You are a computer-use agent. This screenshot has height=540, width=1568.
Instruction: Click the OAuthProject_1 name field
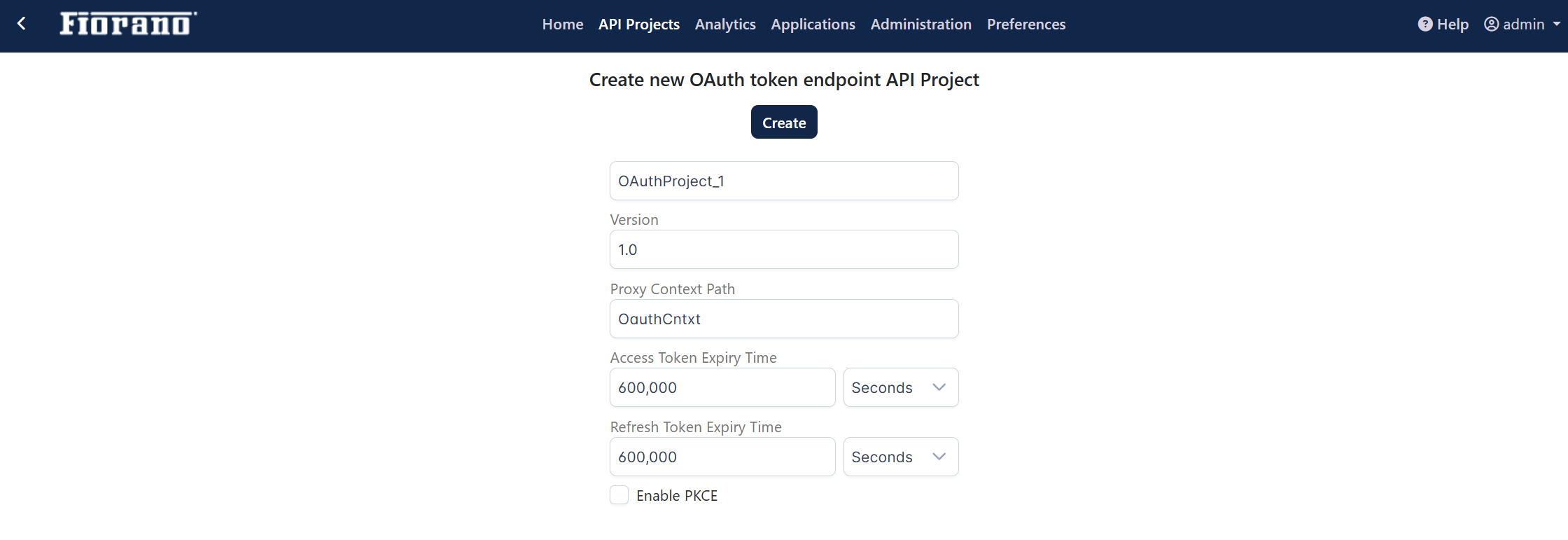pyautogui.click(x=783, y=181)
